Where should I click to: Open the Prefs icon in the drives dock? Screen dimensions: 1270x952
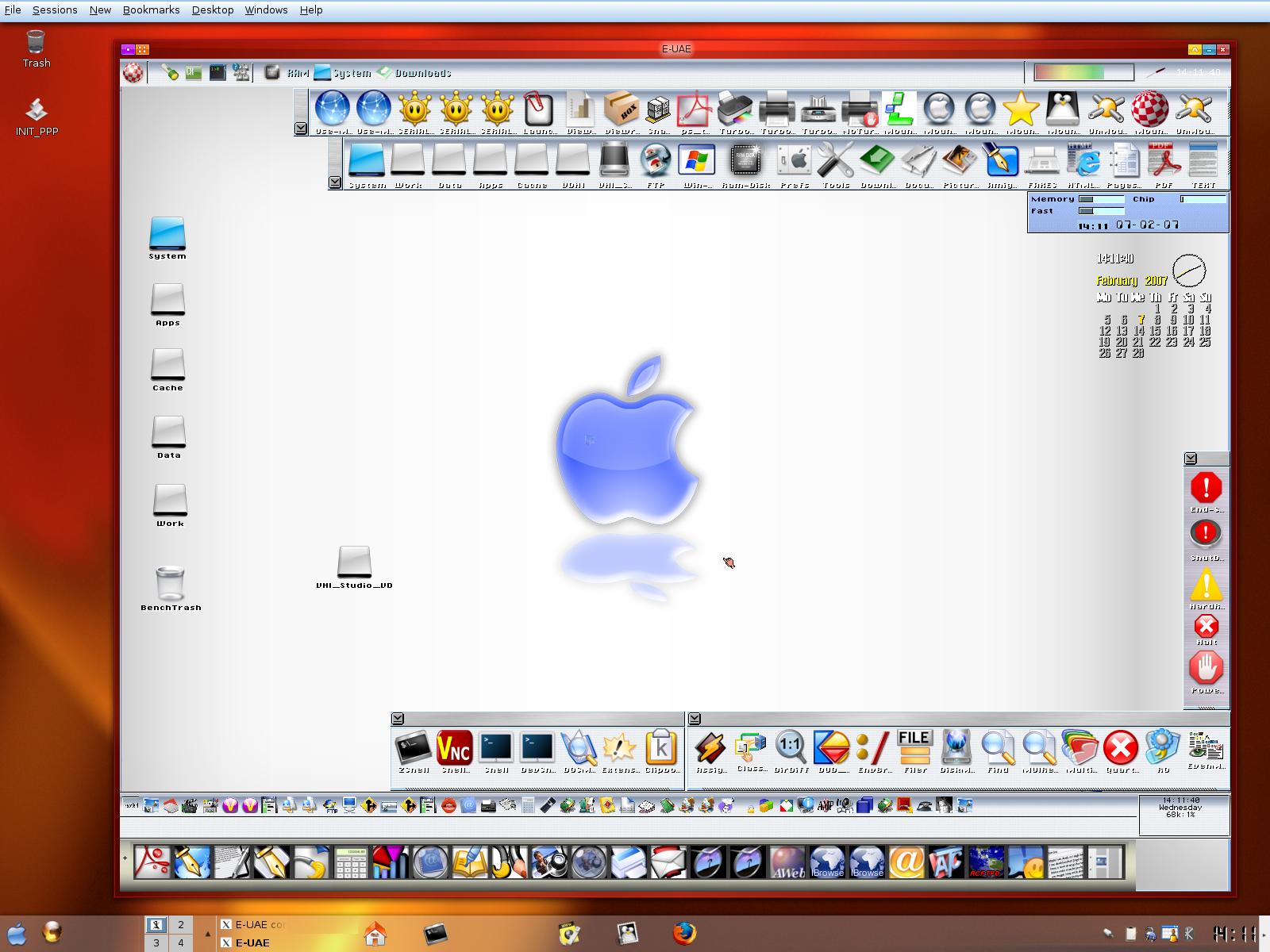pos(794,163)
